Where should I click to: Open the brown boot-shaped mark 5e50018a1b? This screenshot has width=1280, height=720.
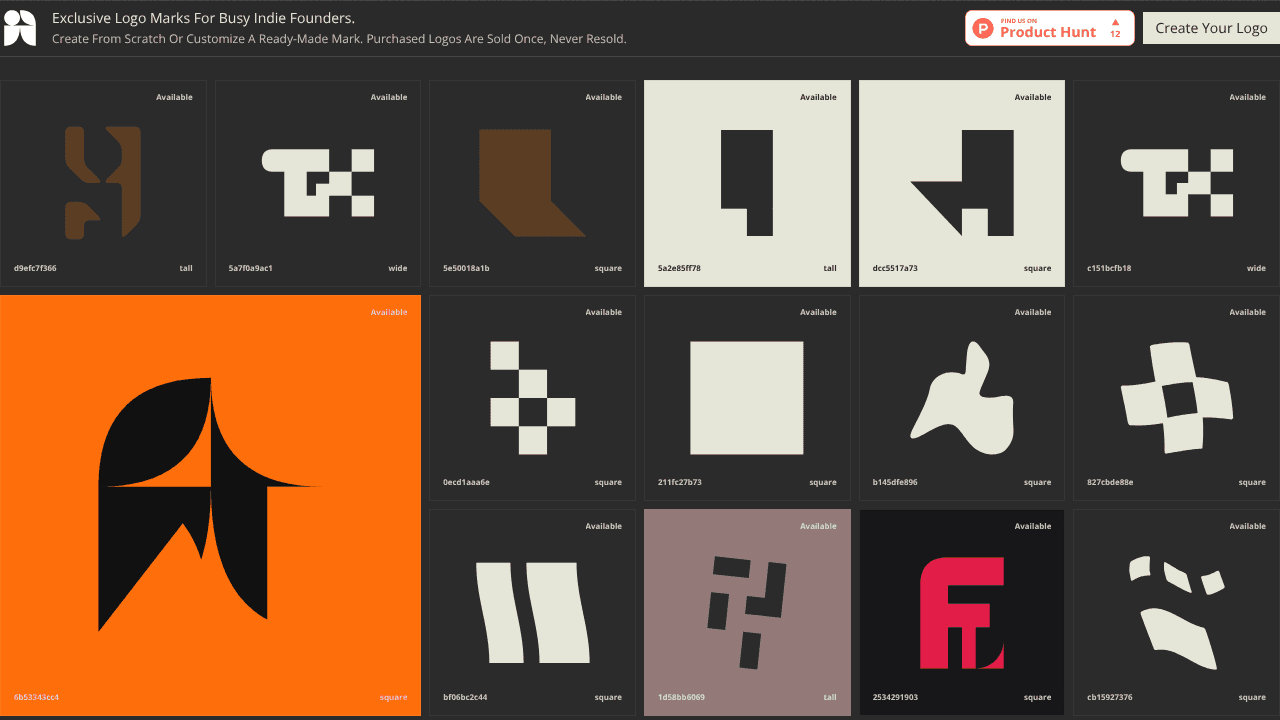pos(532,183)
